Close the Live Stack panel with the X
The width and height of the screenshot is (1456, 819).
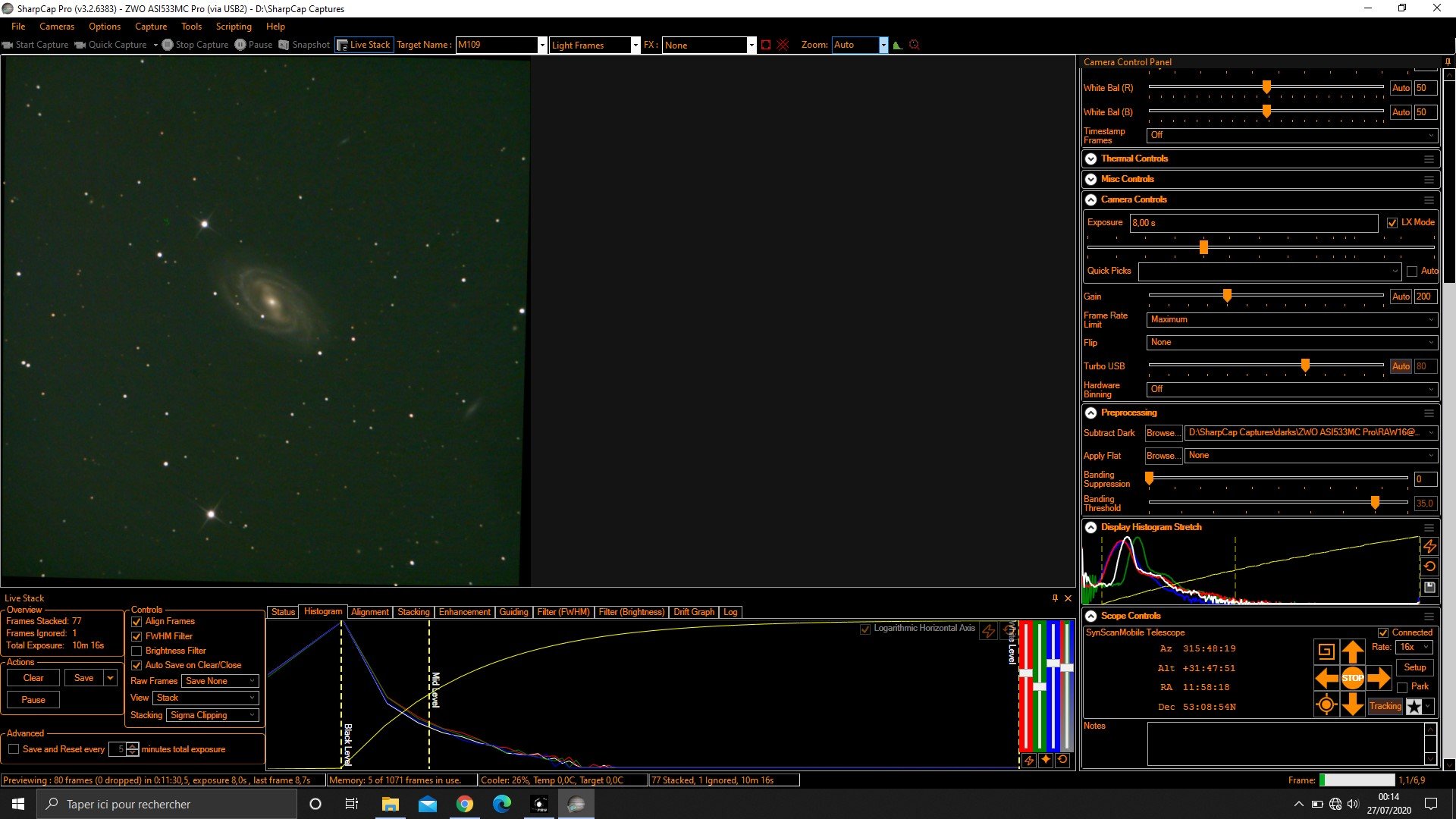1068,598
